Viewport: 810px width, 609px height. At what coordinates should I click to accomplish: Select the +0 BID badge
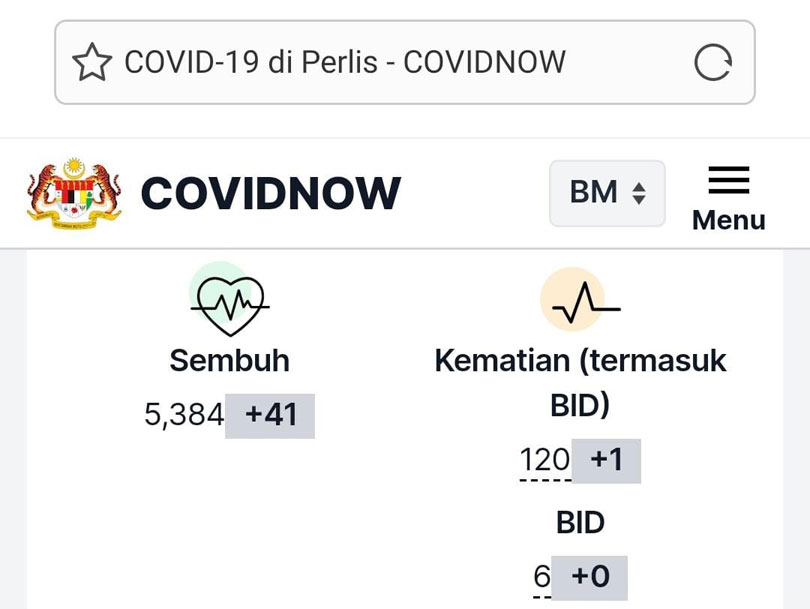(589, 577)
